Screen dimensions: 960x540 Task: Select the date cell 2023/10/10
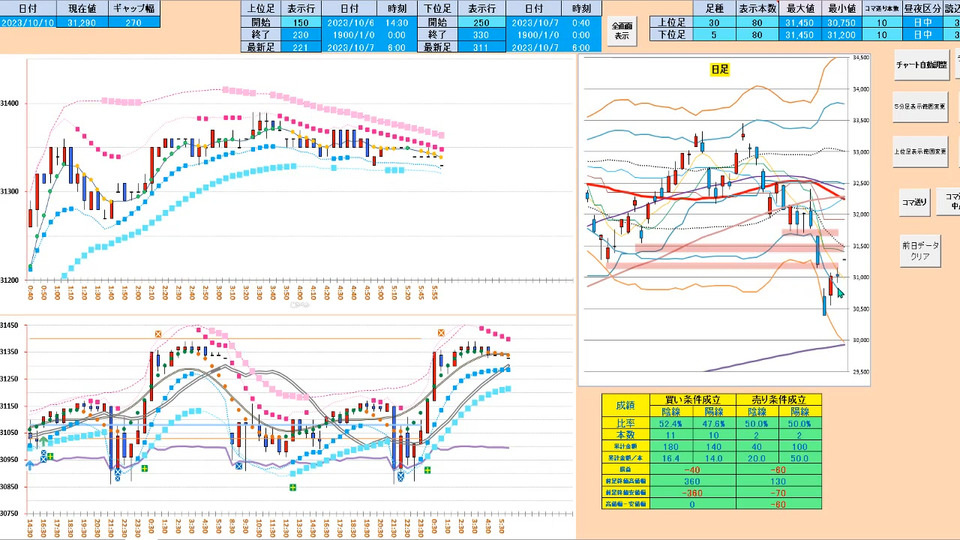28,22
